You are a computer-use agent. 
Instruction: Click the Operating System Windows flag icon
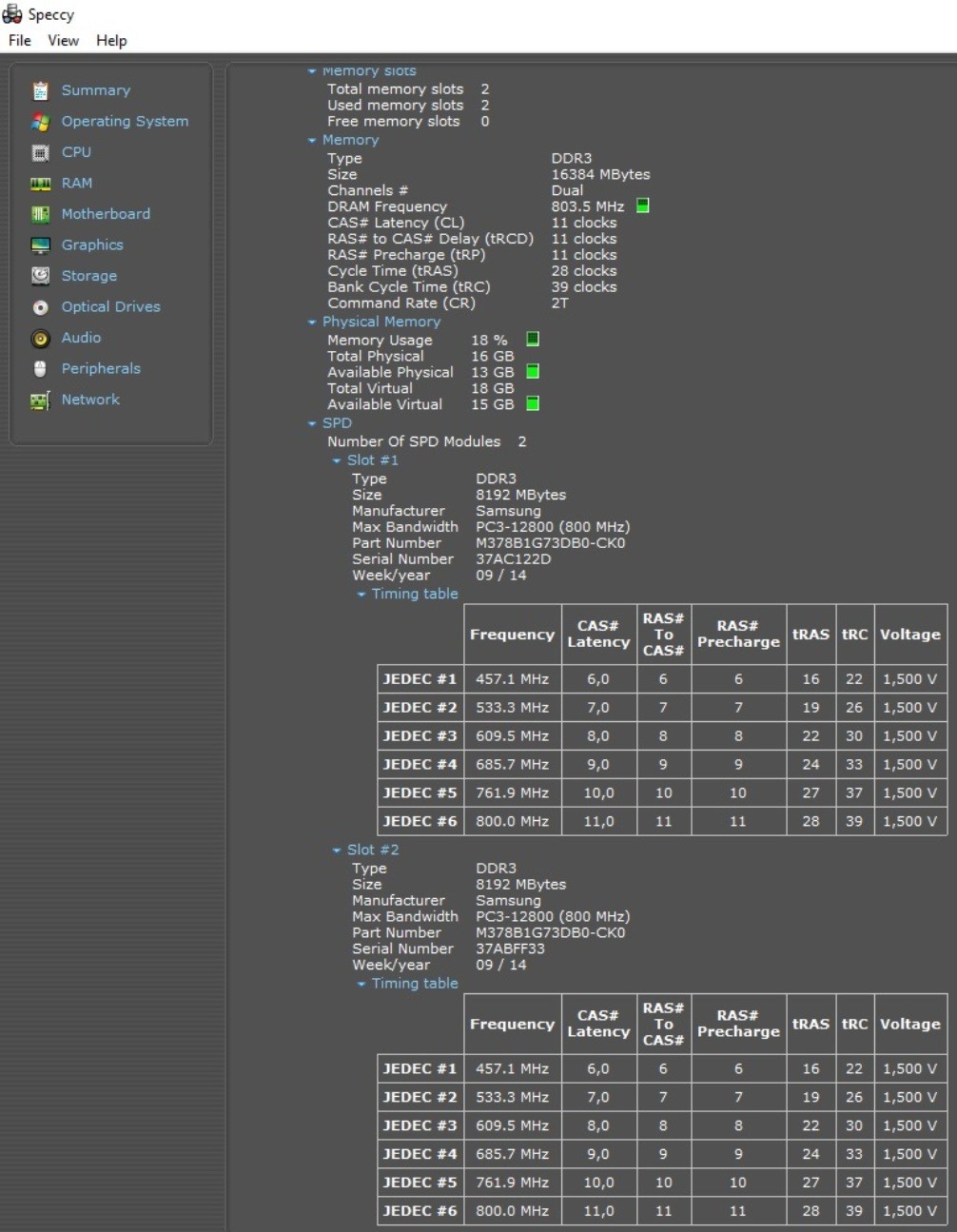(40, 122)
